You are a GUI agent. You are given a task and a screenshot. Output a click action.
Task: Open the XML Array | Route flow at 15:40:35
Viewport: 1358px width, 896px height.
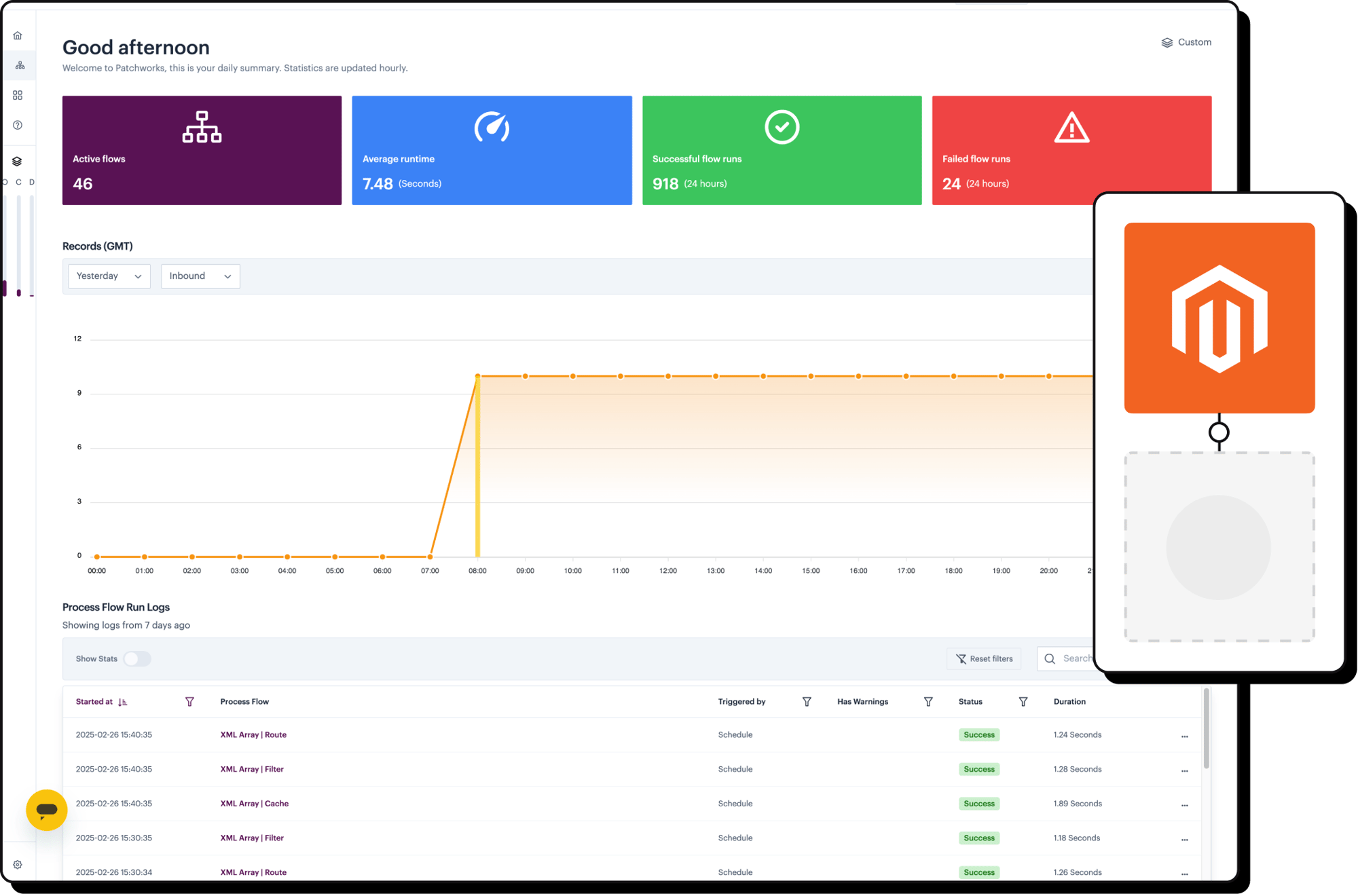click(253, 735)
